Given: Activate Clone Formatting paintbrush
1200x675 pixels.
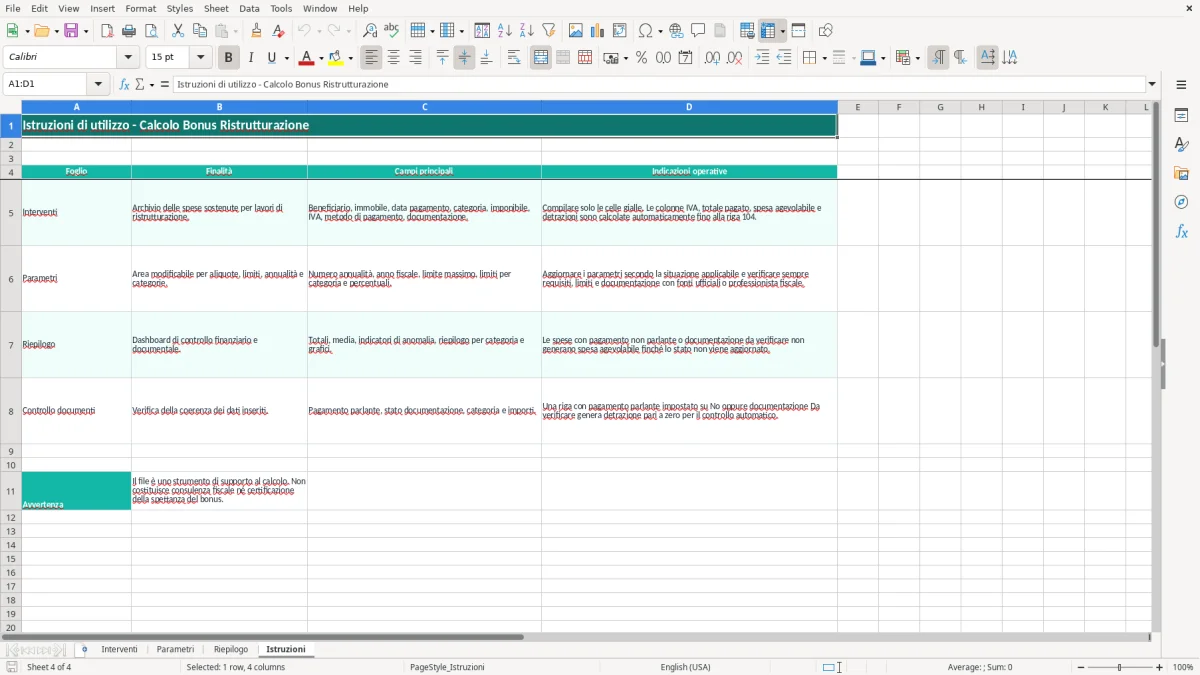Looking at the screenshot, I should (257, 31).
